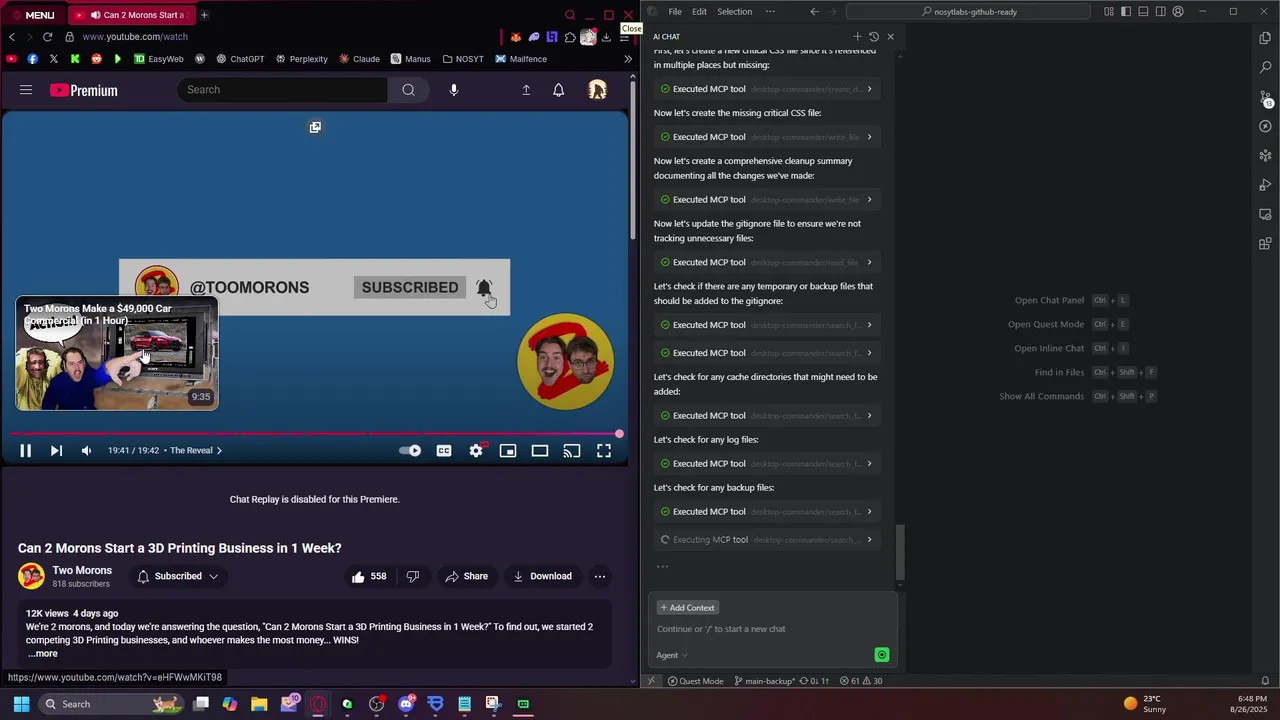Click the Add Context button

[687, 608]
